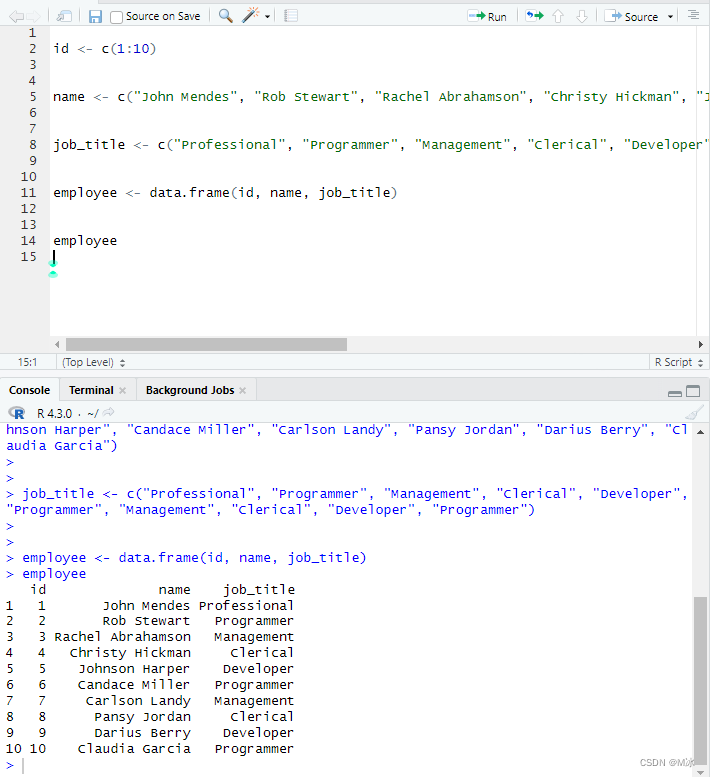Minimize the console pane
This screenshot has height=777, width=710.
coord(675,393)
